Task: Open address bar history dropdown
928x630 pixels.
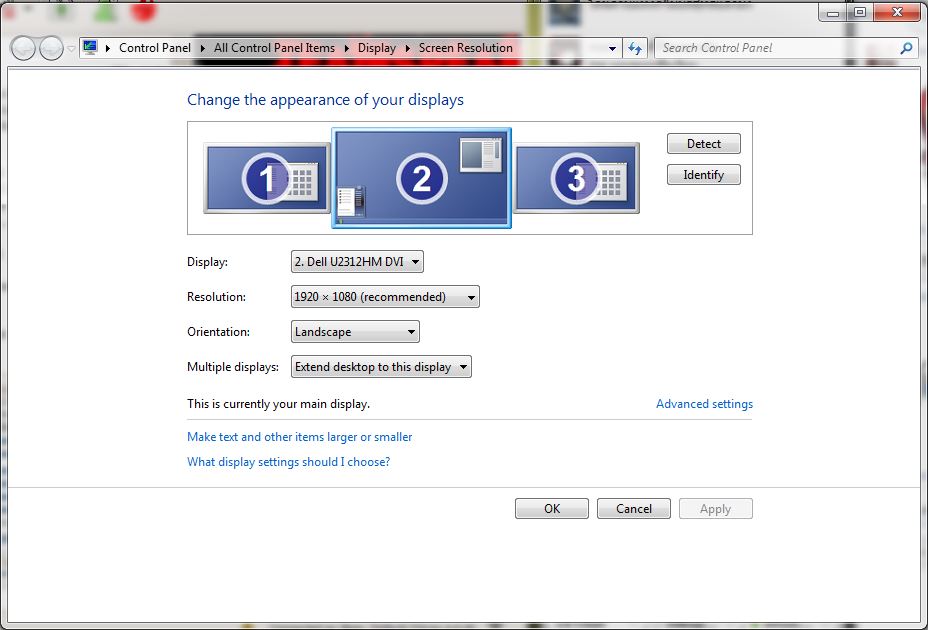Action: click(613, 48)
